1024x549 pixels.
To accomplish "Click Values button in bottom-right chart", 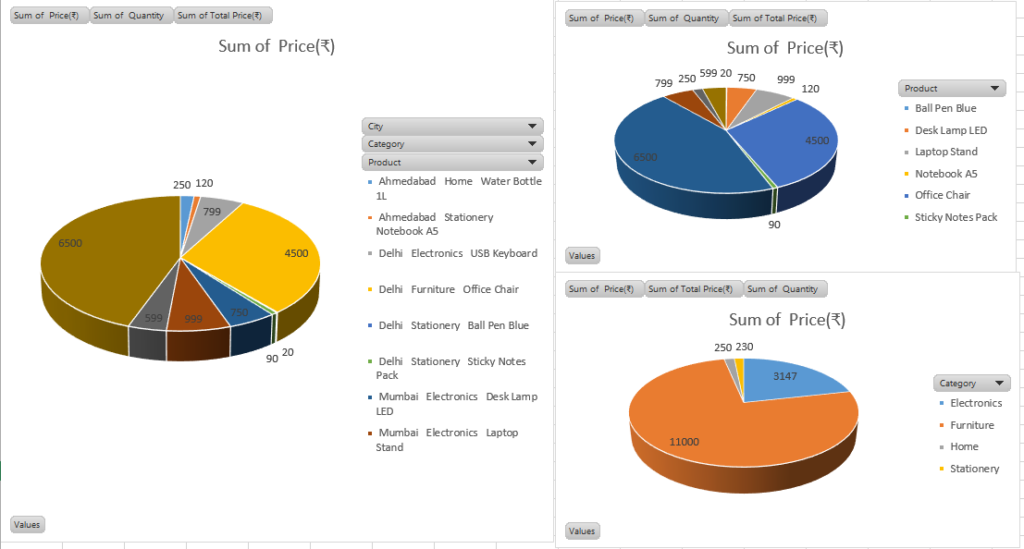I will tap(582, 531).
